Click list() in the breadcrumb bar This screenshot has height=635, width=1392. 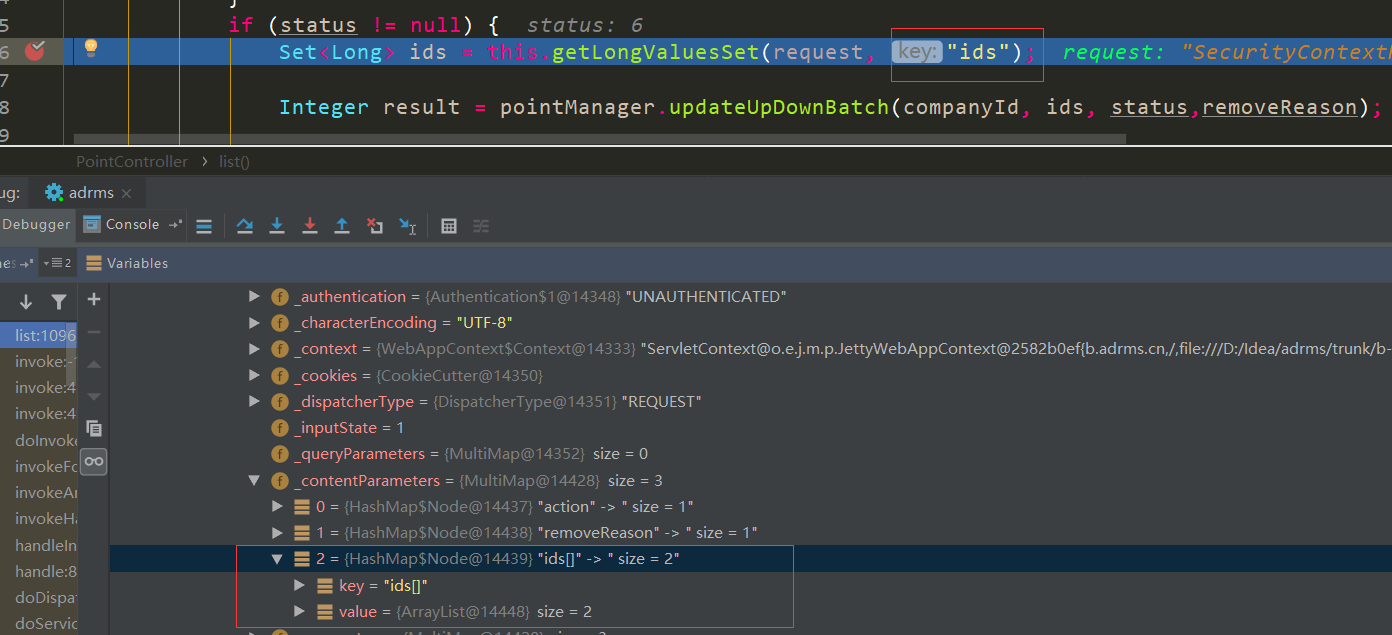pyautogui.click(x=233, y=161)
